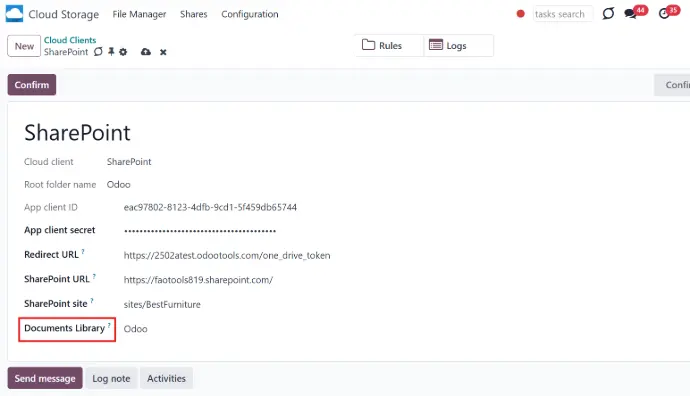
Task: Click the Documents Library label
Action: [65, 328]
